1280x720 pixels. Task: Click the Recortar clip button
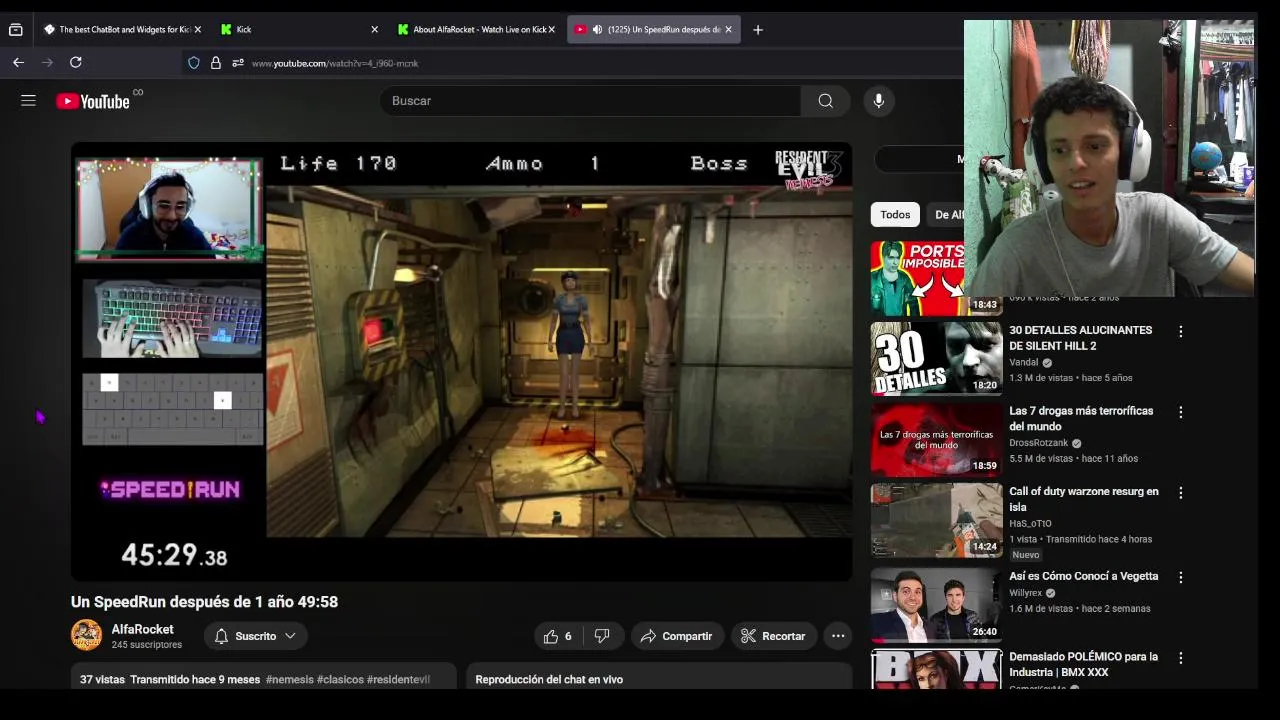(773, 636)
